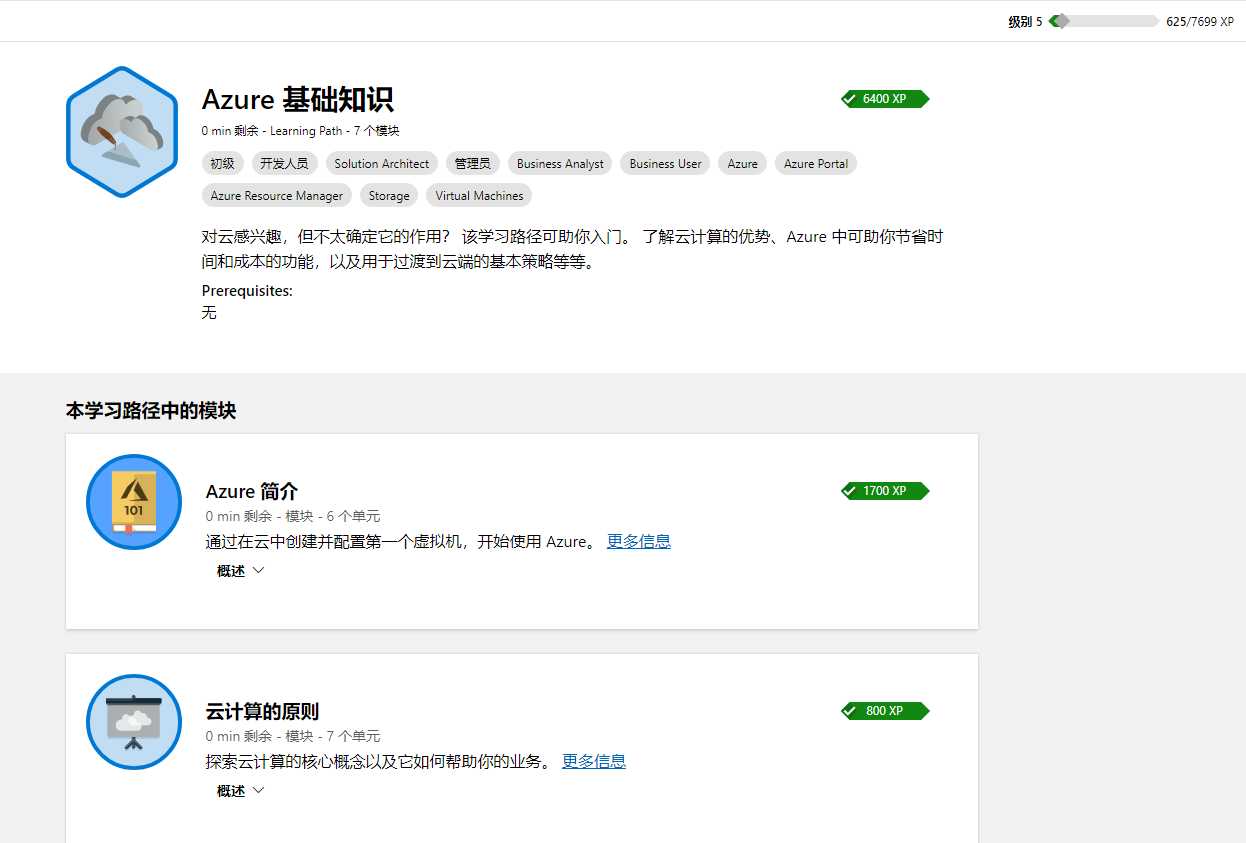Click the 0 min 剩余 - Learning Path - 7 个模块 line
Viewport: 1246px width, 843px height.
click(300, 131)
